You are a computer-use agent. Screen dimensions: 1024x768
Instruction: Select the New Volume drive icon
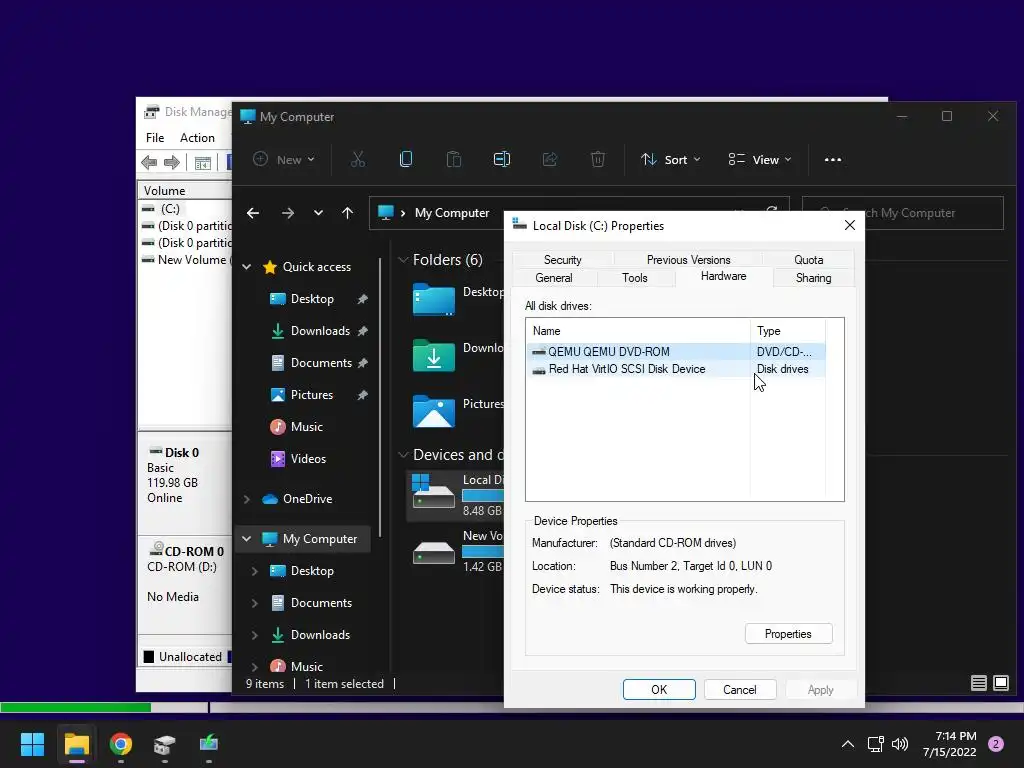(434, 553)
